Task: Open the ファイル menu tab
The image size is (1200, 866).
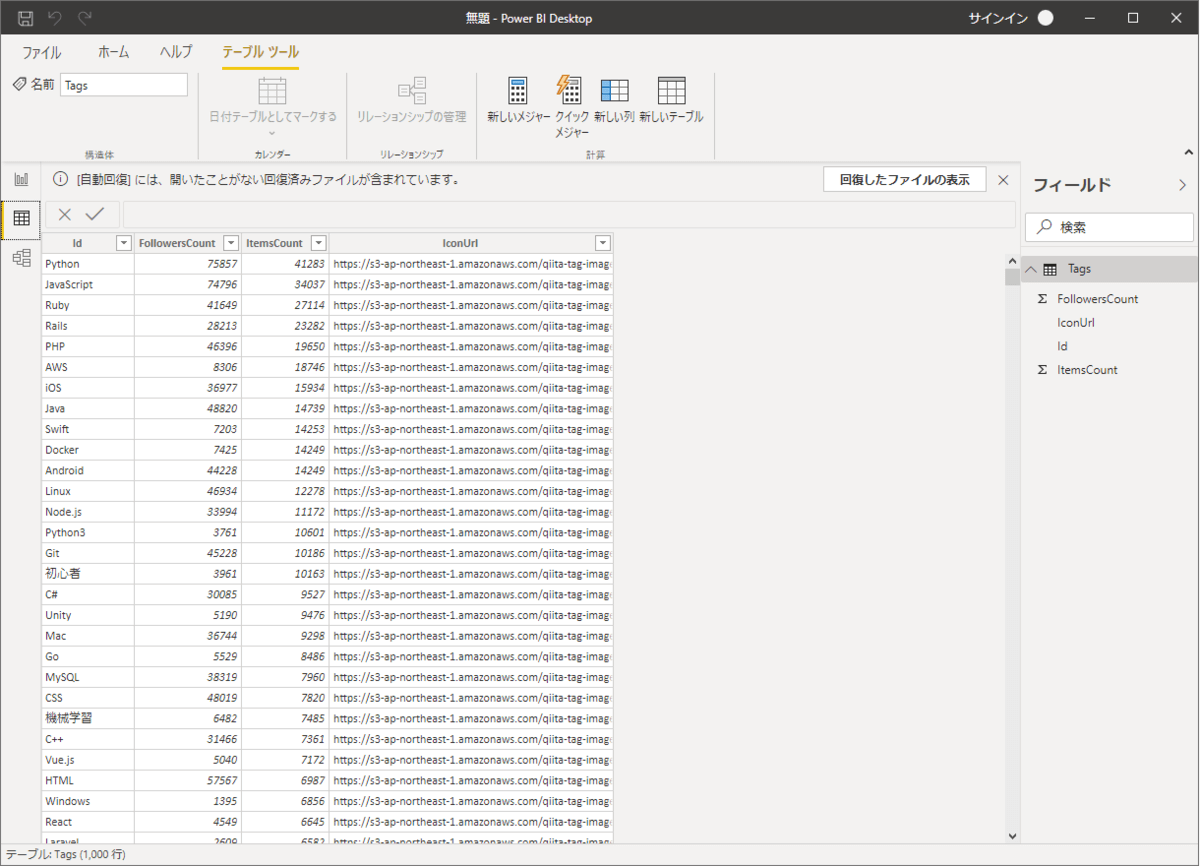Action: (x=41, y=52)
